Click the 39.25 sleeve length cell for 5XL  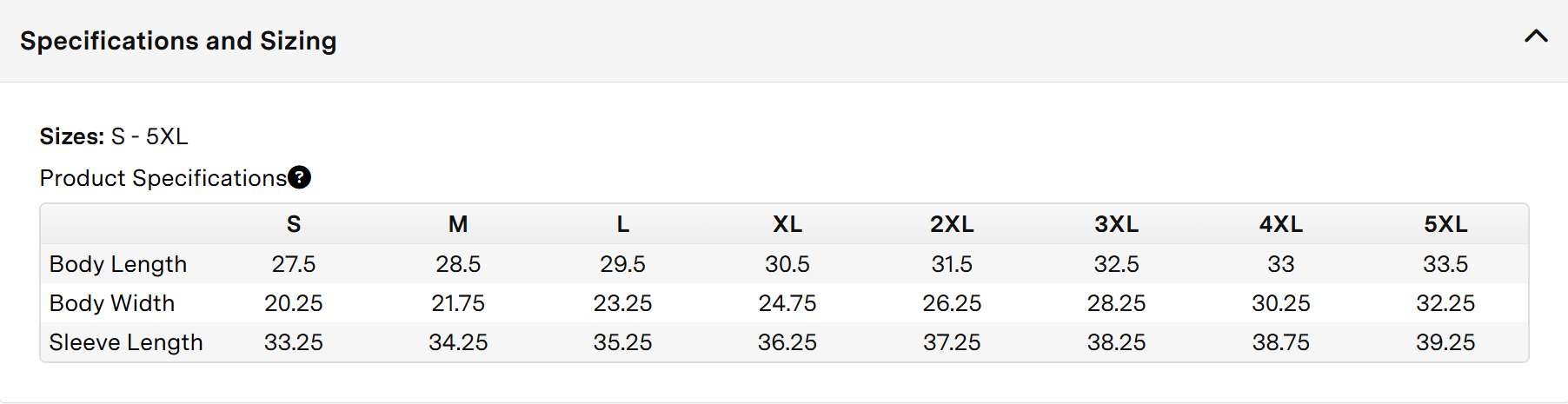click(x=1445, y=342)
